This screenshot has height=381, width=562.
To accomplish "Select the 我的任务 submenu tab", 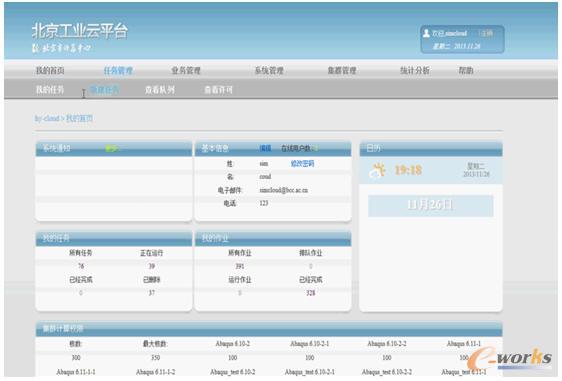I will click(50, 90).
